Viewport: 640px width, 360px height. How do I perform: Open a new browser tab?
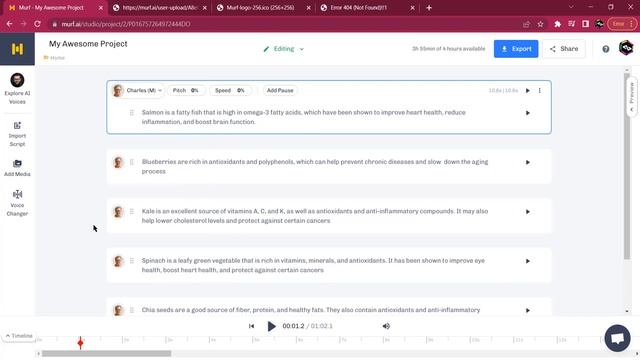pos(429,8)
